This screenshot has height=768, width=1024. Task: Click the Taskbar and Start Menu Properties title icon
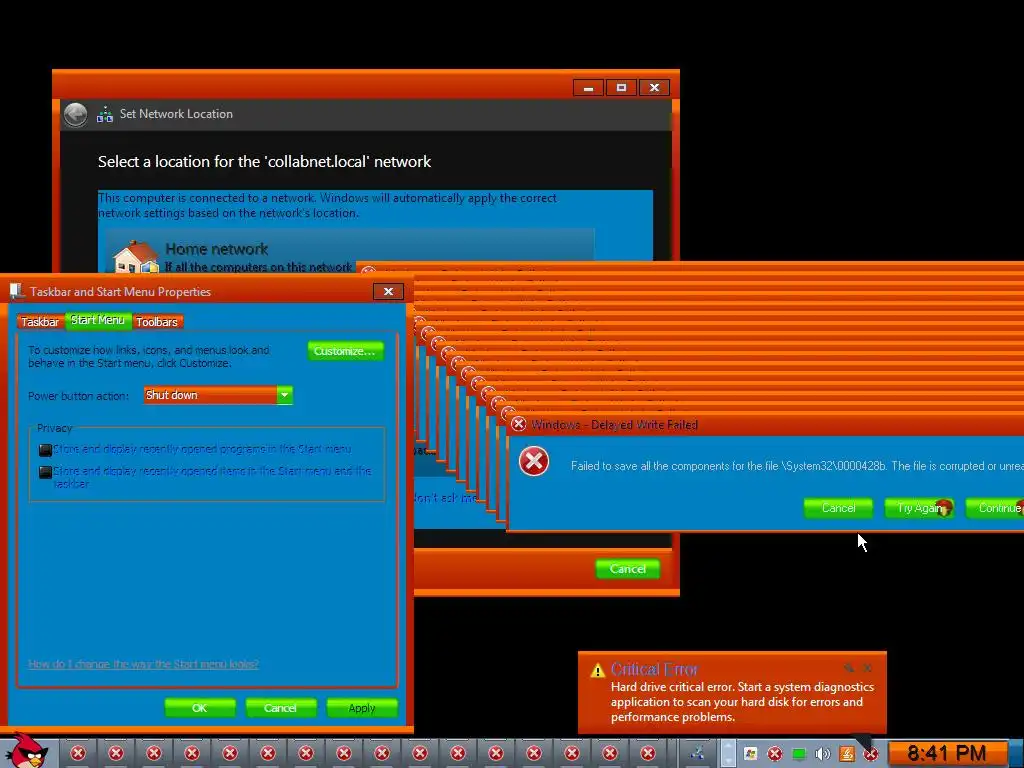point(16,291)
